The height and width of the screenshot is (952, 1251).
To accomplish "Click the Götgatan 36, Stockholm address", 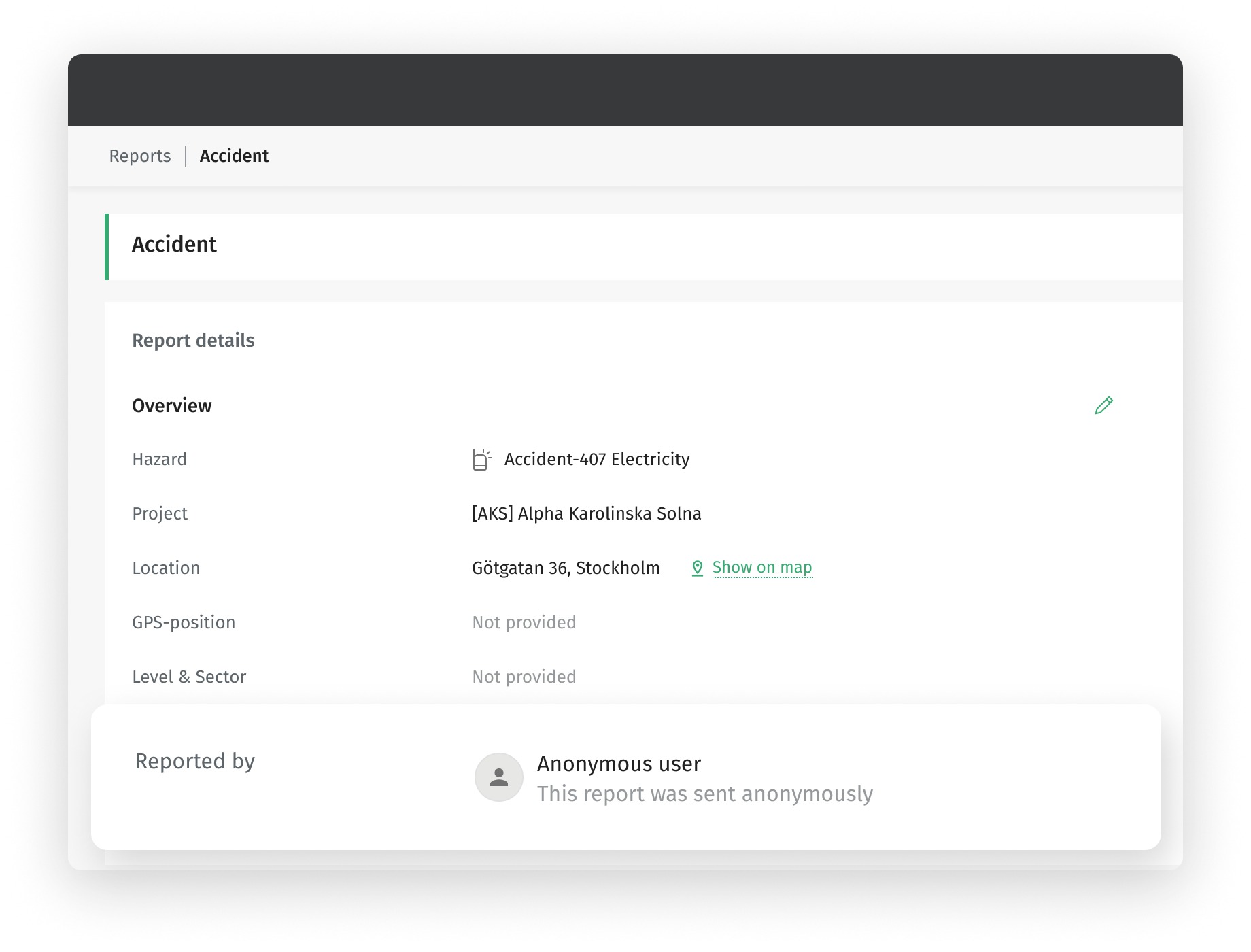I will pos(566,568).
